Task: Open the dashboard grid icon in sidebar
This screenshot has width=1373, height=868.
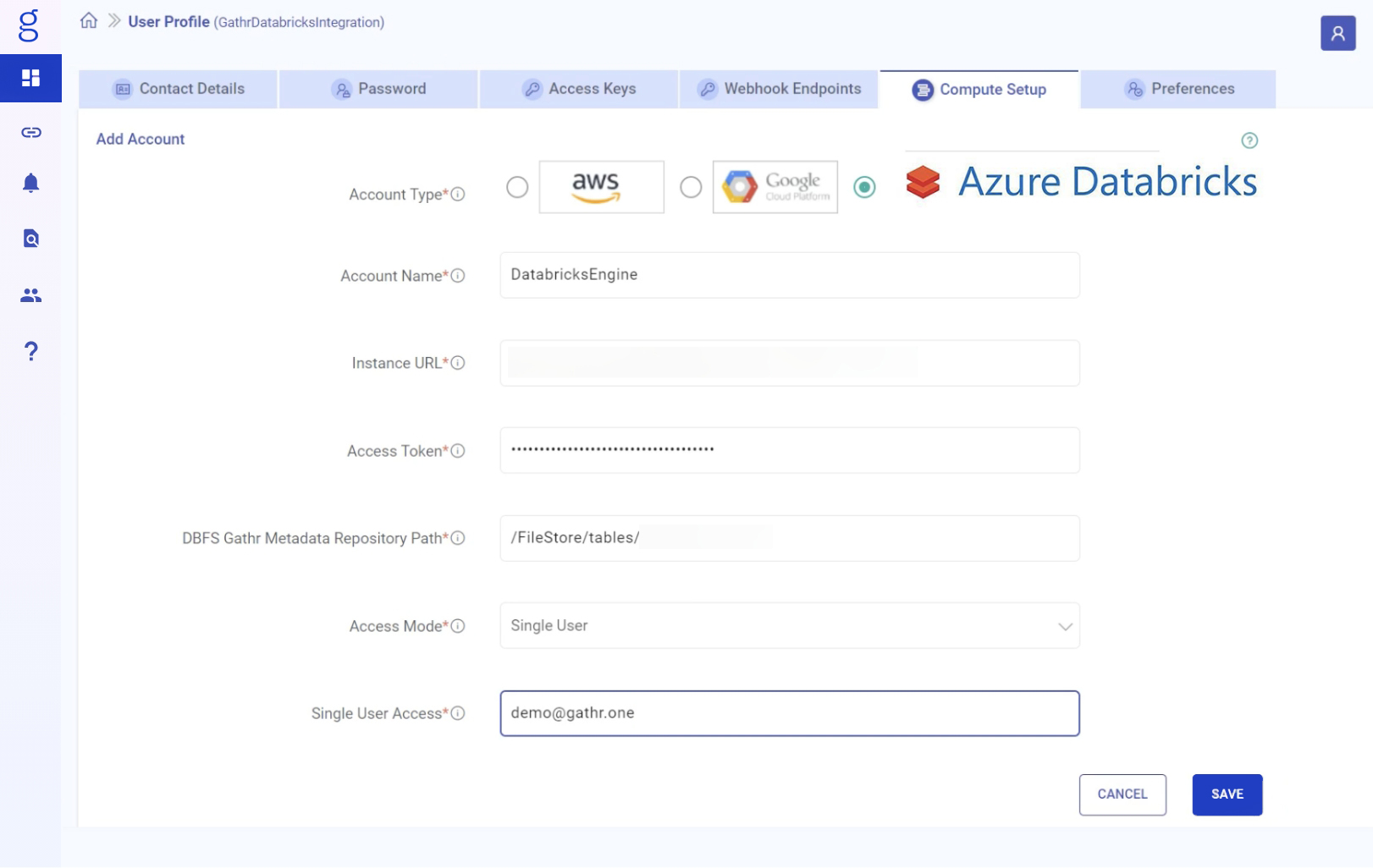Action: pos(30,78)
